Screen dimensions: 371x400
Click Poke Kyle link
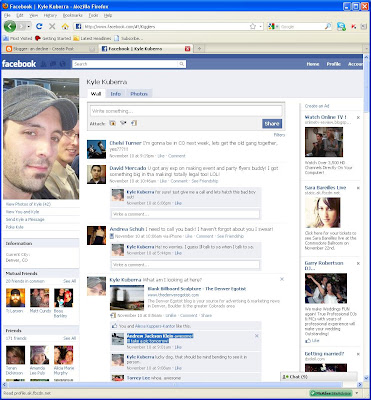tap(15, 227)
